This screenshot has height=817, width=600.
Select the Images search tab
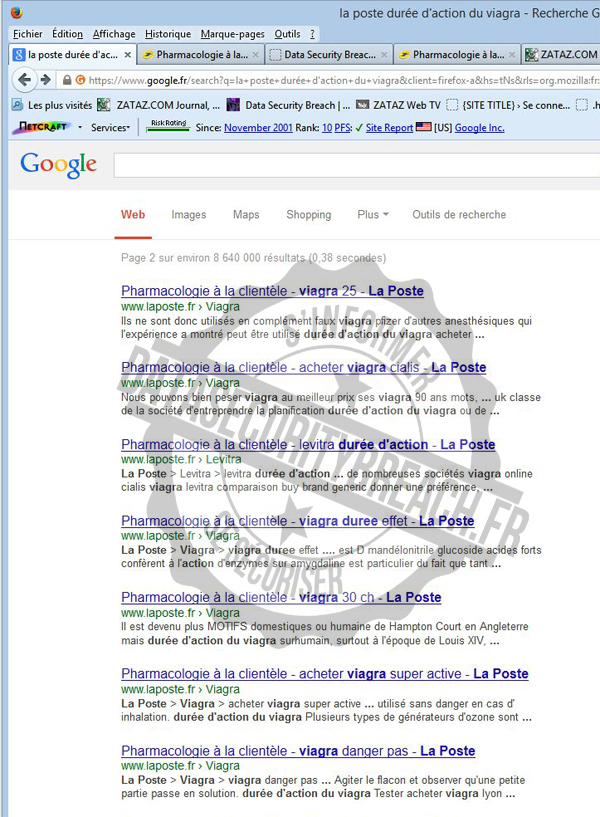click(x=189, y=215)
